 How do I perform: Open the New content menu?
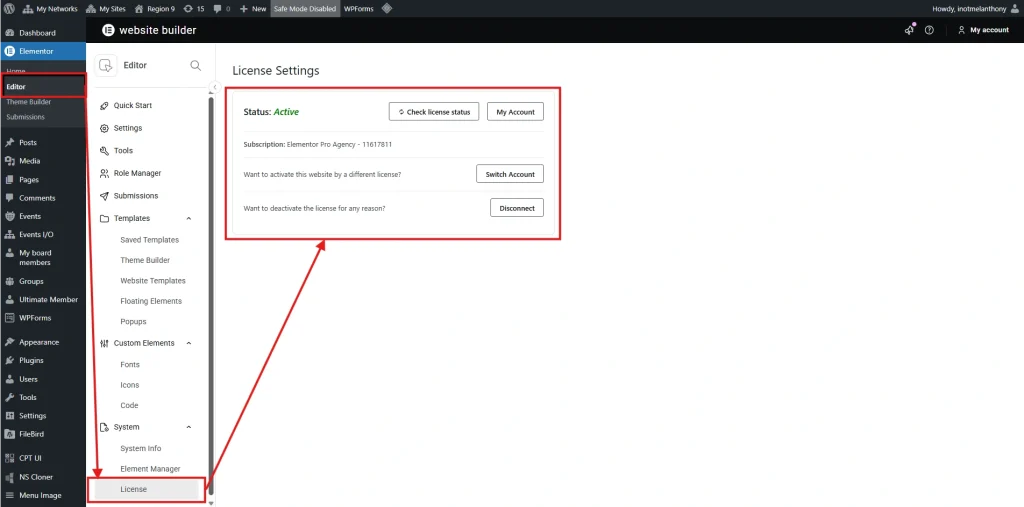[x=253, y=9]
